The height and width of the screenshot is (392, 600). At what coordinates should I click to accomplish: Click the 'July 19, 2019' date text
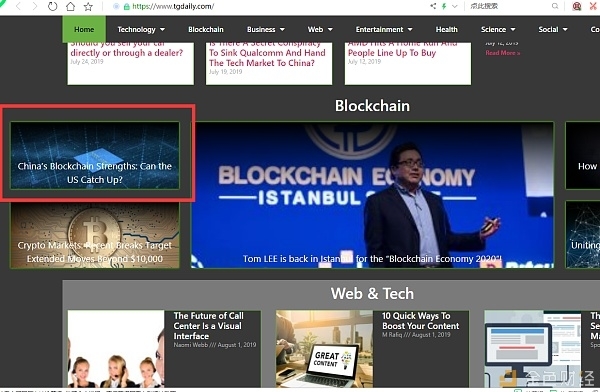[x=225, y=72]
